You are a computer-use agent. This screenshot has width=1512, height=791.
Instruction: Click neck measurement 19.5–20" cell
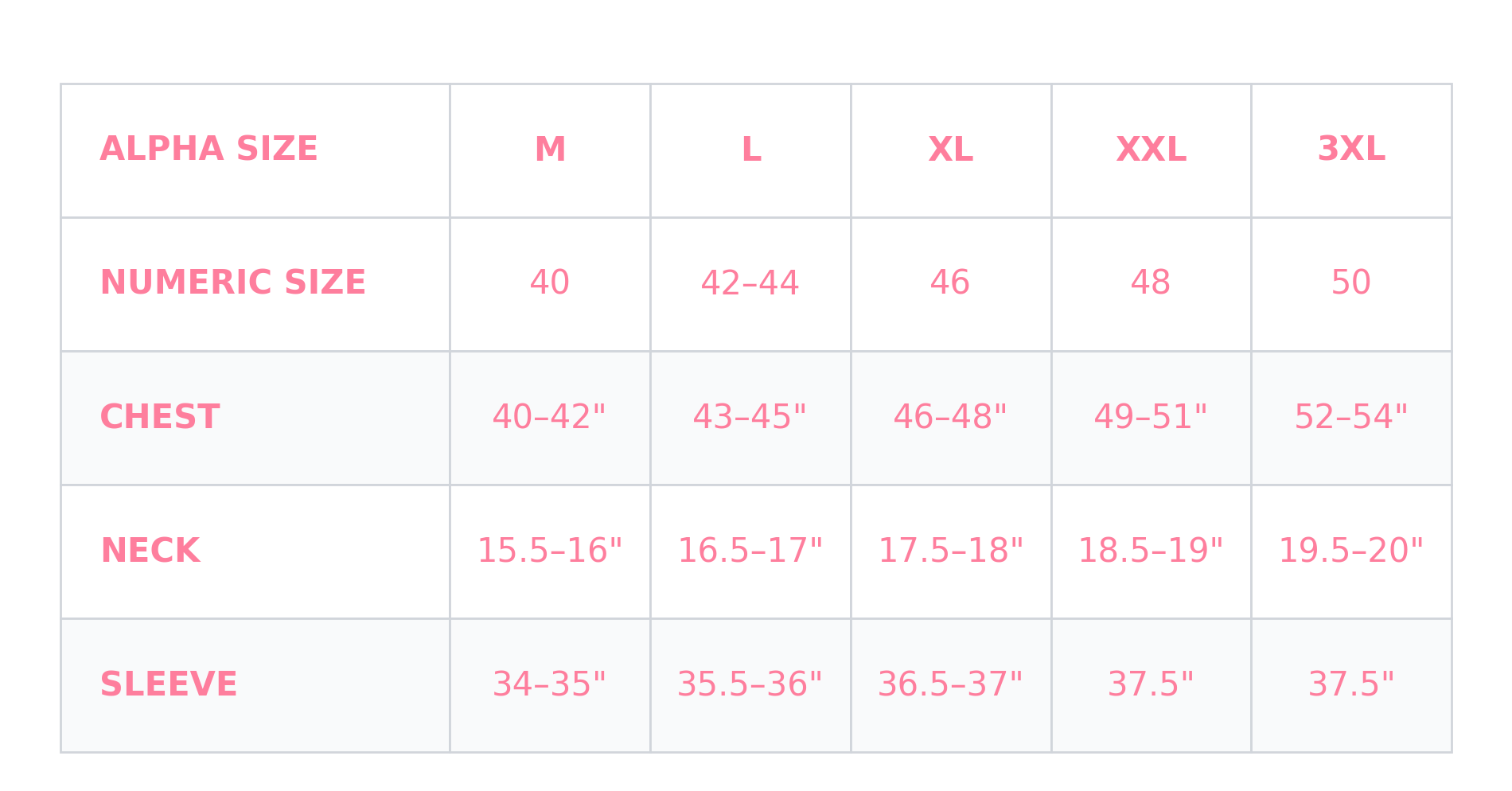[1351, 551]
